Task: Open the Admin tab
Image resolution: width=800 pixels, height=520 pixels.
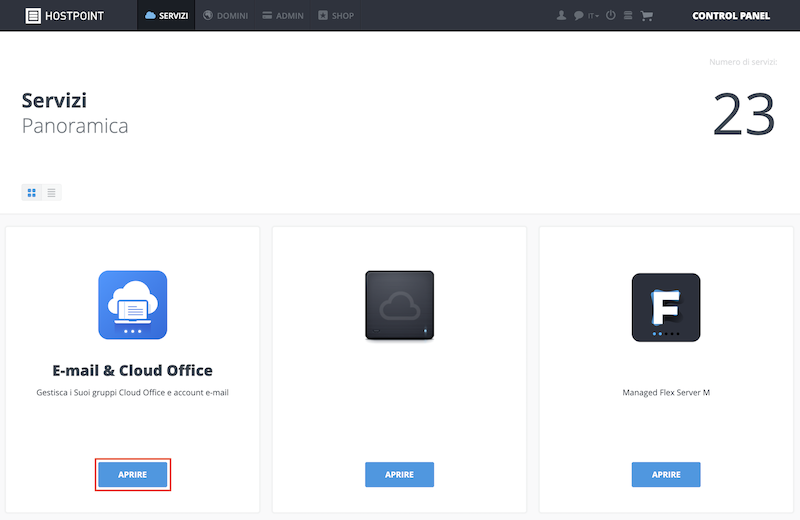Action: pyautogui.click(x=283, y=16)
